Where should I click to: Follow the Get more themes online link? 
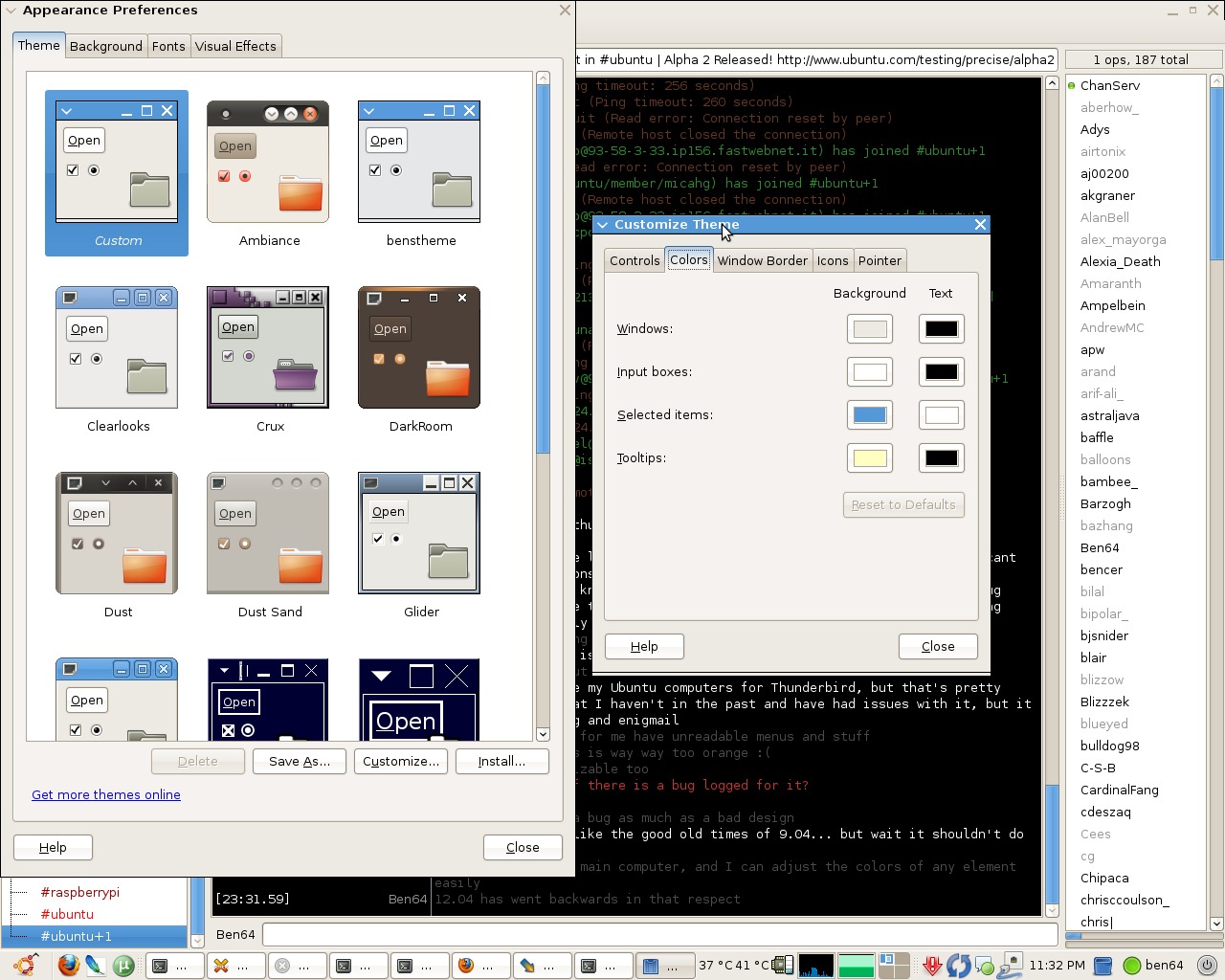(106, 795)
